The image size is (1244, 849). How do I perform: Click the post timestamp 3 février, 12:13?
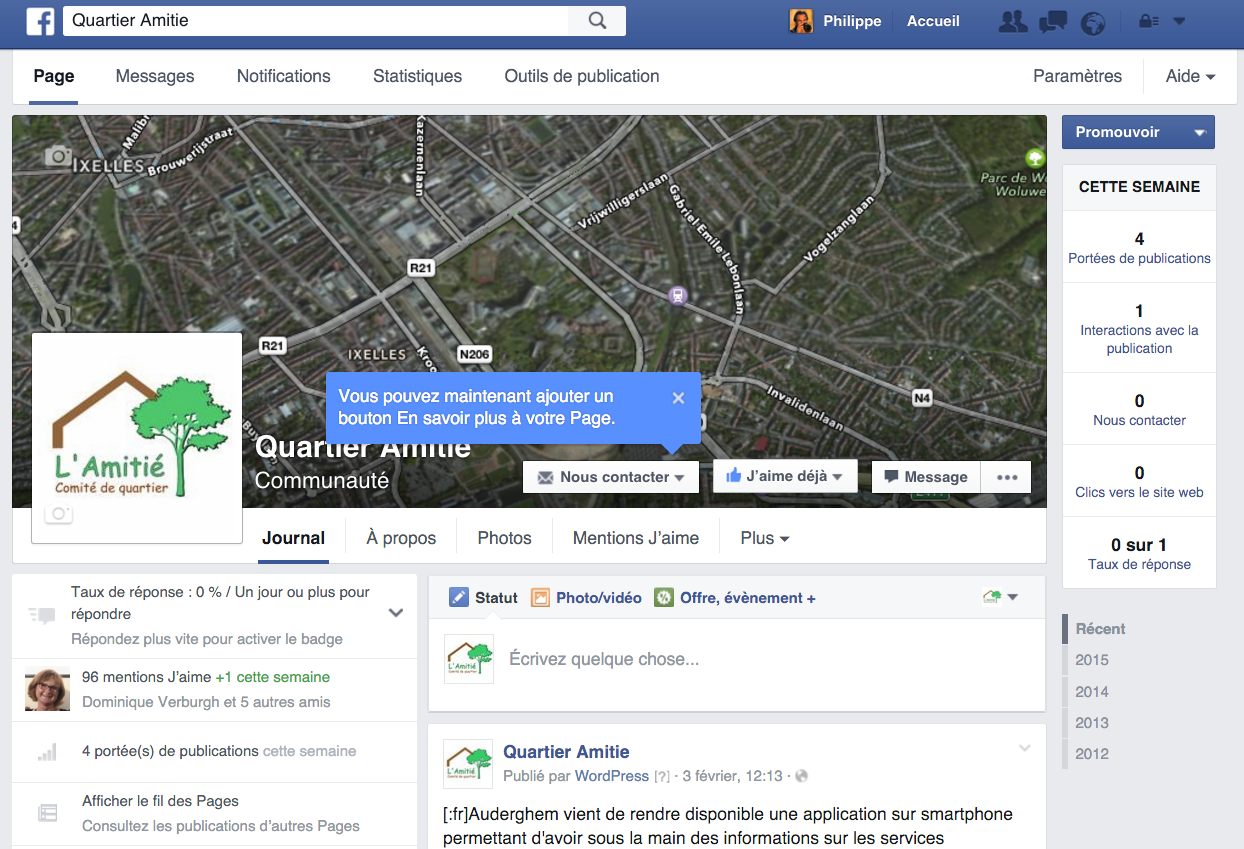pos(733,776)
